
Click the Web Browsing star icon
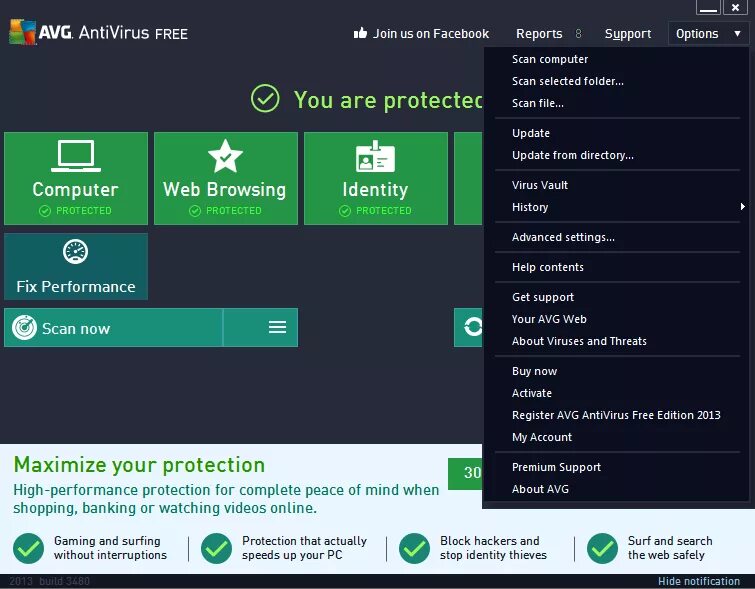(x=225, y=156)
